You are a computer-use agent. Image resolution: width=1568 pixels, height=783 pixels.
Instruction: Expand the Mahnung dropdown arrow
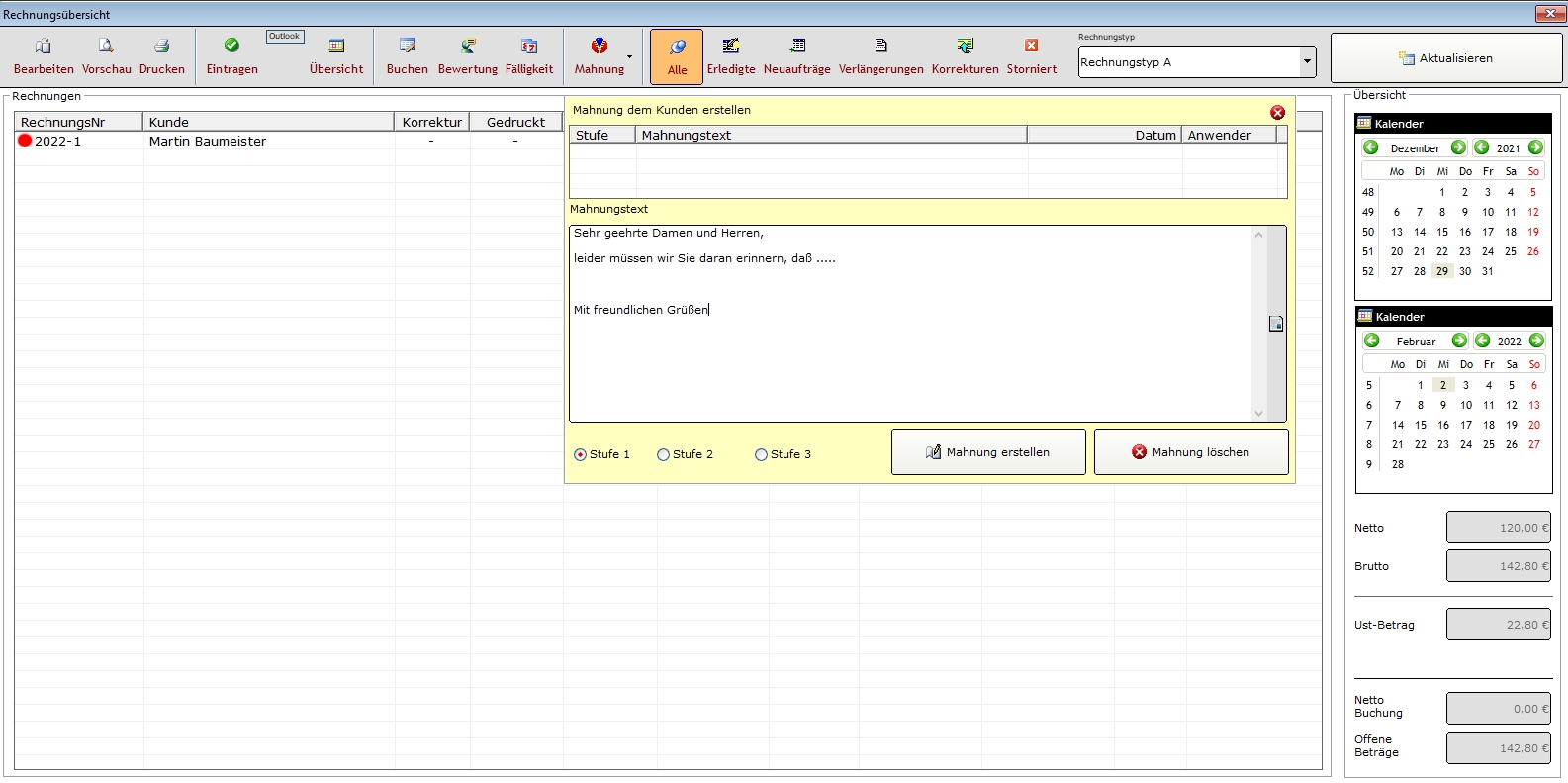pyautogui.click(x=630, y=57)
